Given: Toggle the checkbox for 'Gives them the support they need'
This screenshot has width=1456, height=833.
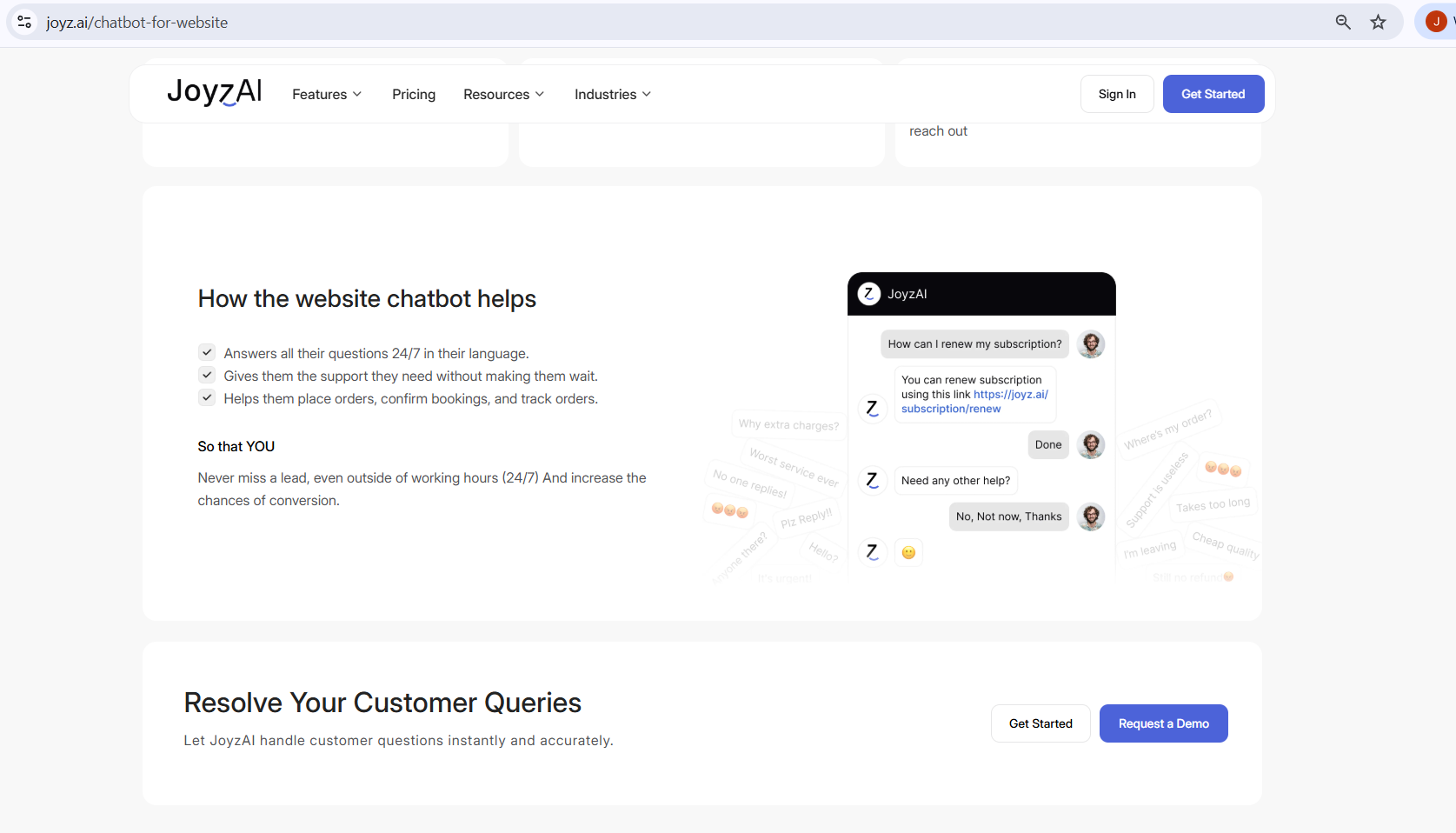Looking at the screenshot, I should (207, 375).
